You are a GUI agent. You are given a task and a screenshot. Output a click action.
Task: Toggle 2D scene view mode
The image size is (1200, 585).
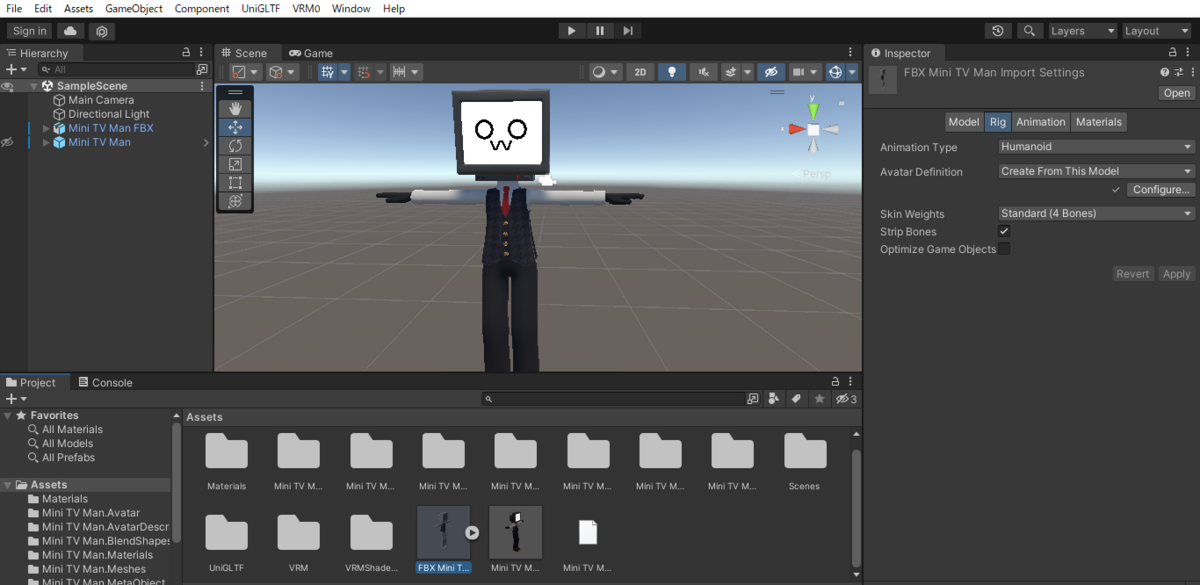point(641,72)
